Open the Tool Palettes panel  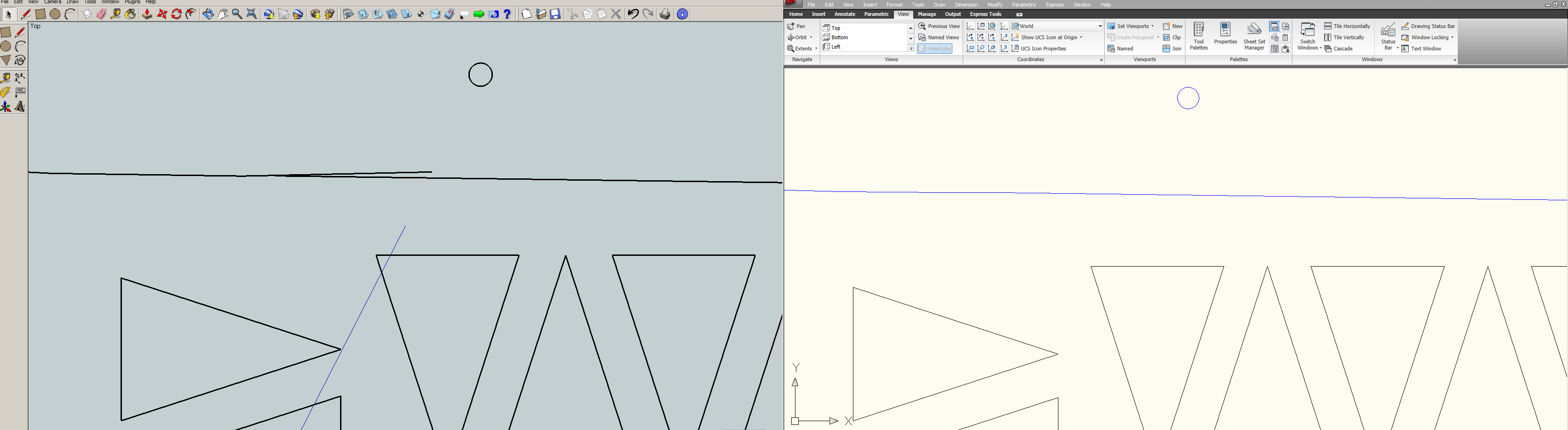tap(1198, 36)
